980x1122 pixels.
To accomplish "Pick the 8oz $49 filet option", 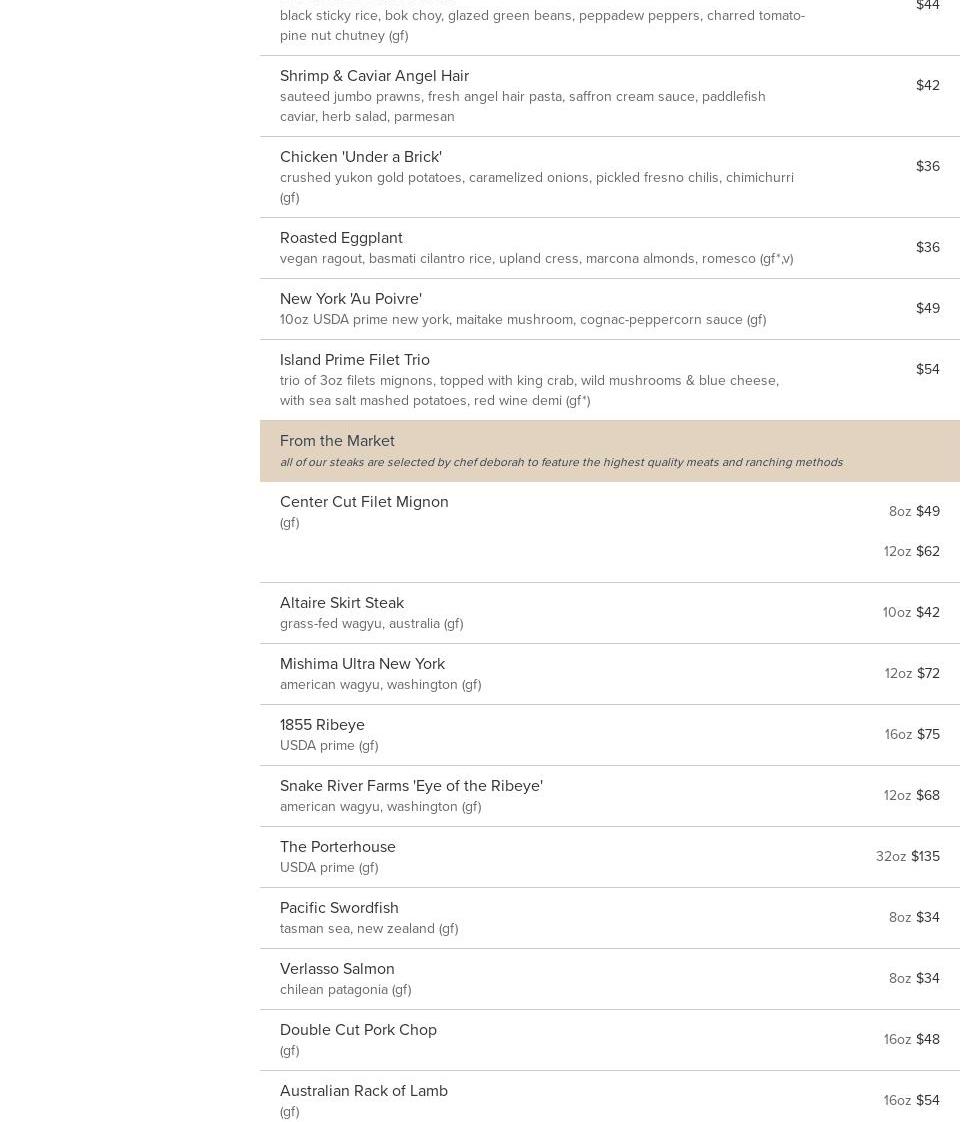I will pyautogui.click(x=914, y=512).
